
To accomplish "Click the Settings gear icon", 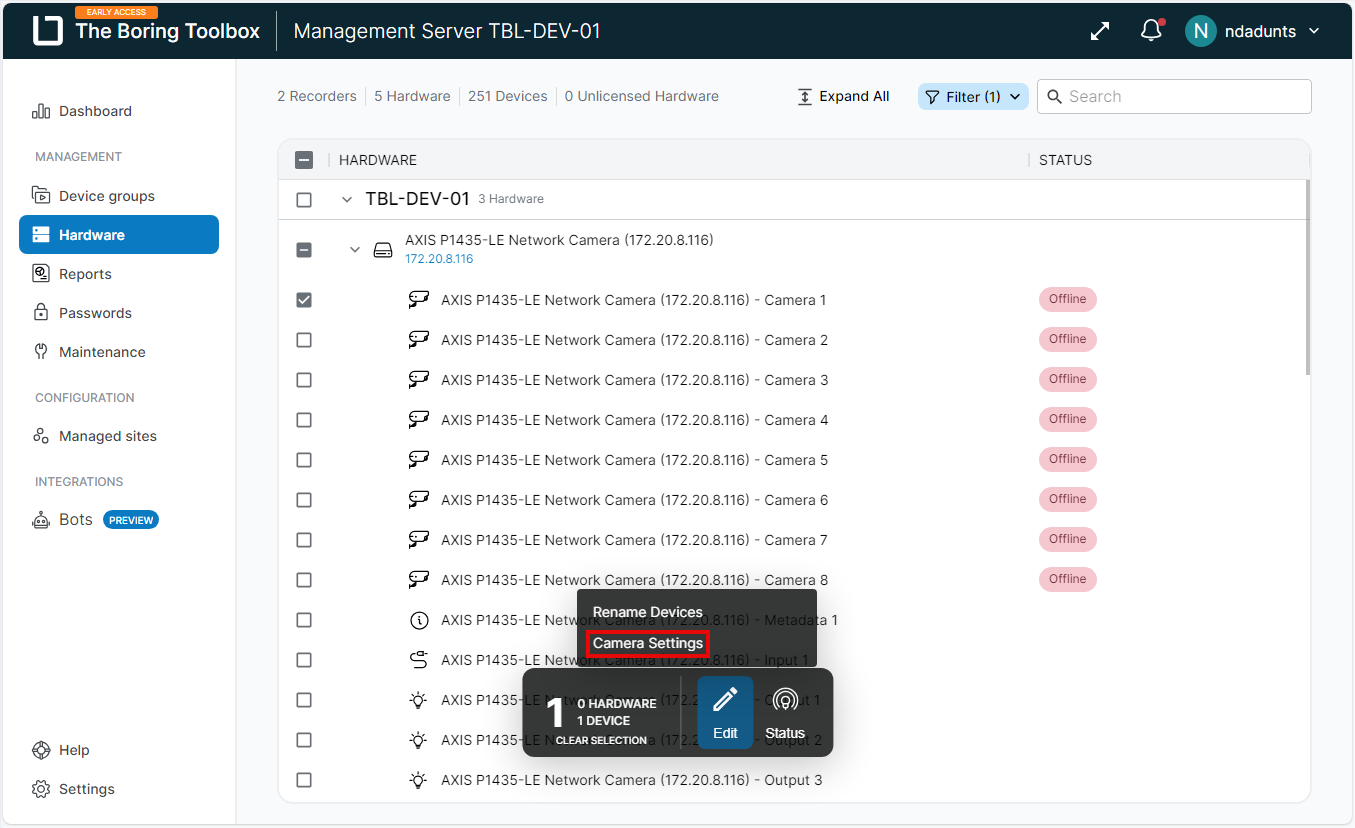I will point(41,789).
